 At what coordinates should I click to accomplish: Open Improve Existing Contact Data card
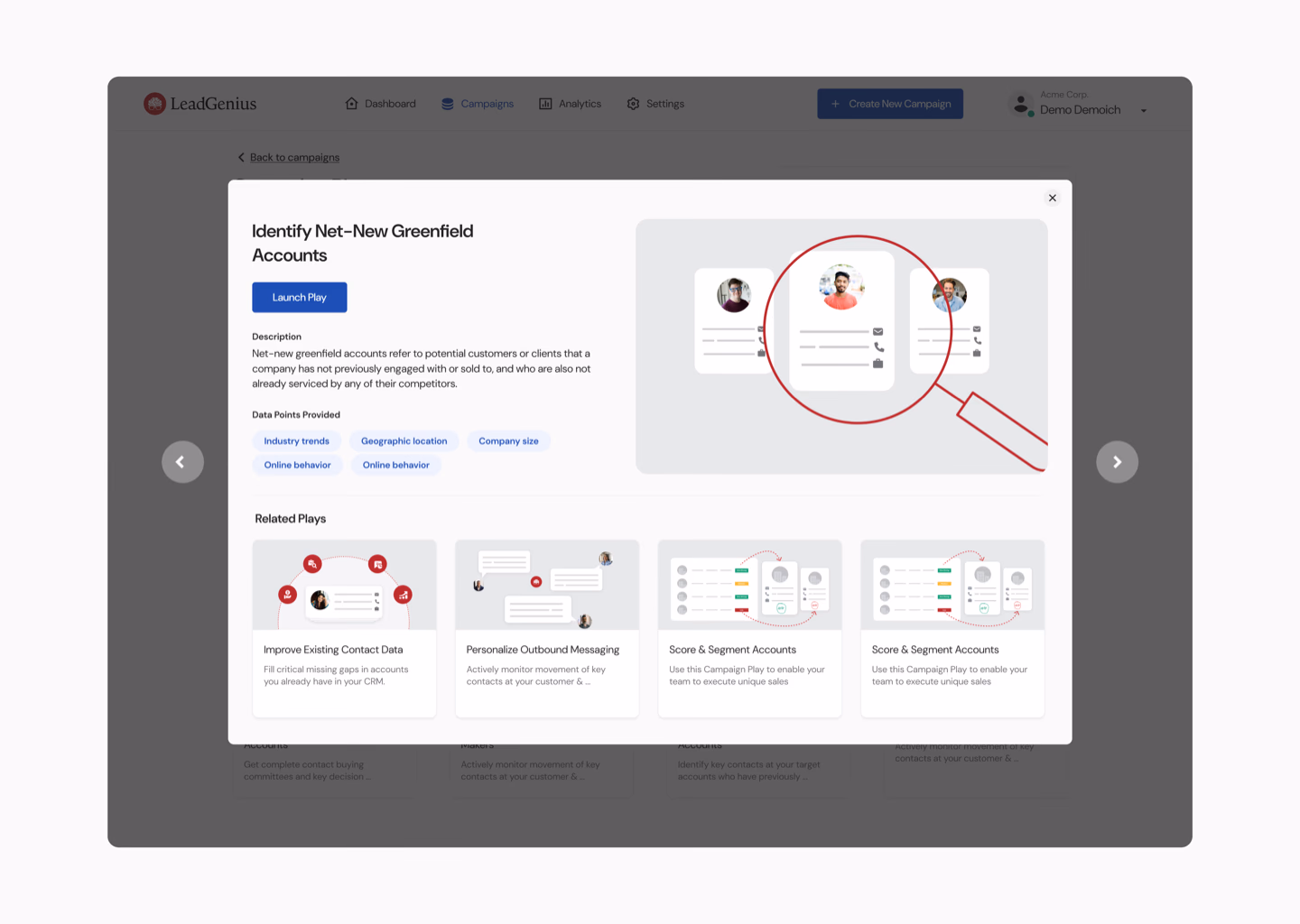tap(344, 628)
